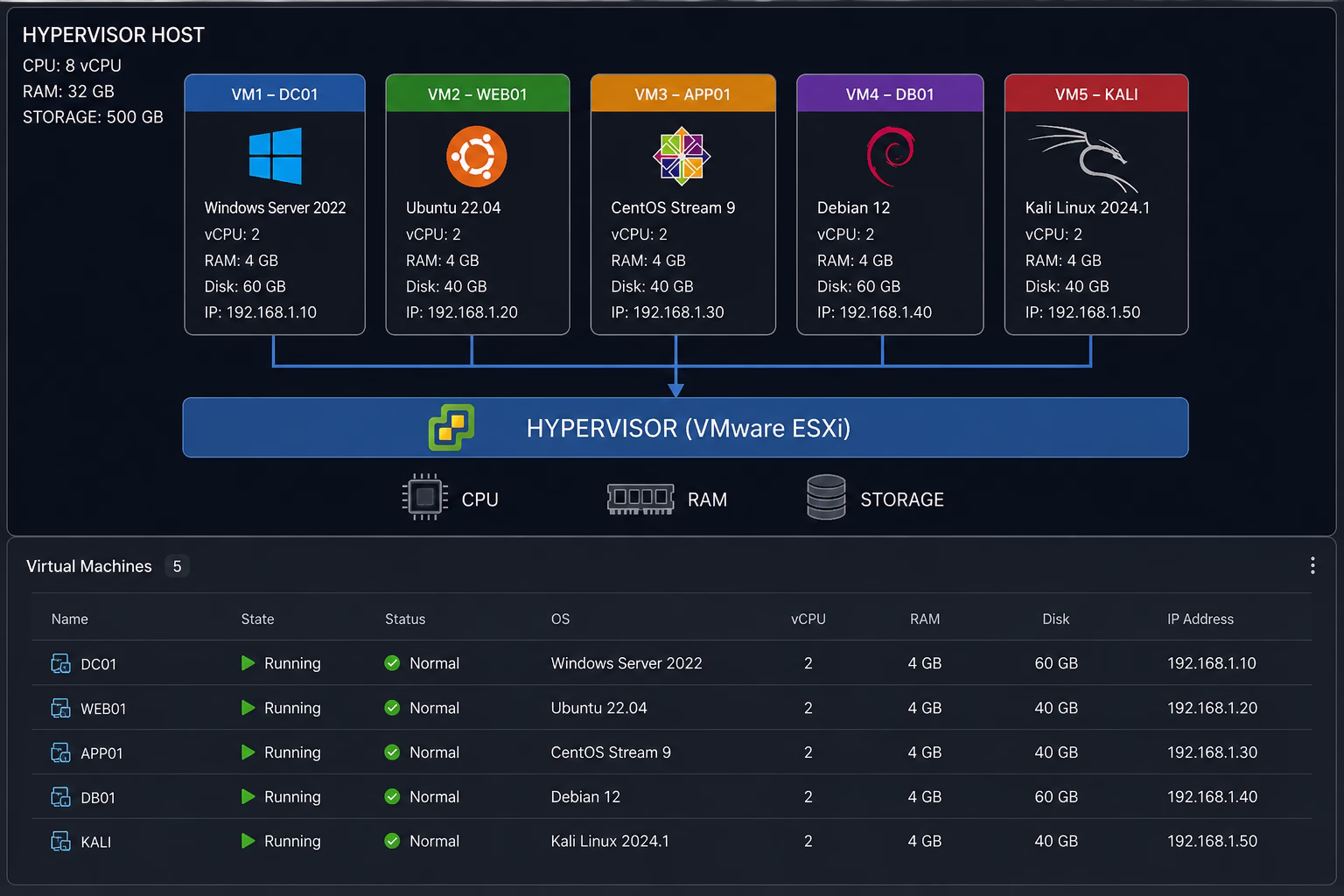Click the host RAM: 32 GB text
Screen dimensions: 1344x896
(x=68, y=91)
